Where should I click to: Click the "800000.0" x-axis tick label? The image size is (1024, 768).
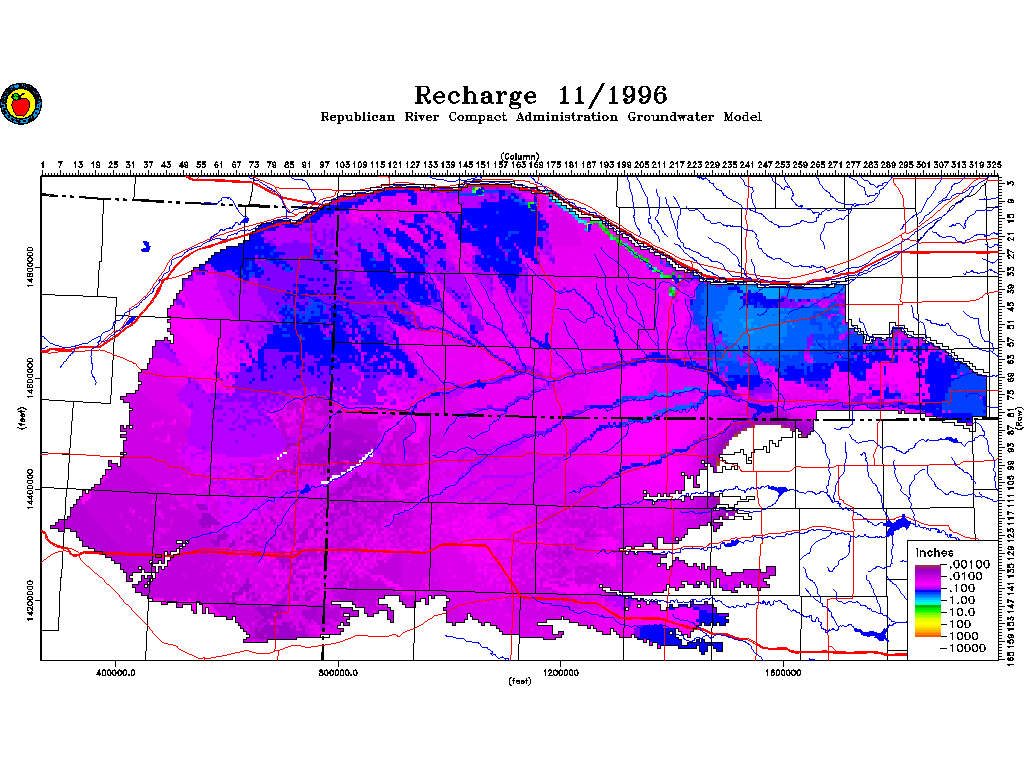pos(339,671)
